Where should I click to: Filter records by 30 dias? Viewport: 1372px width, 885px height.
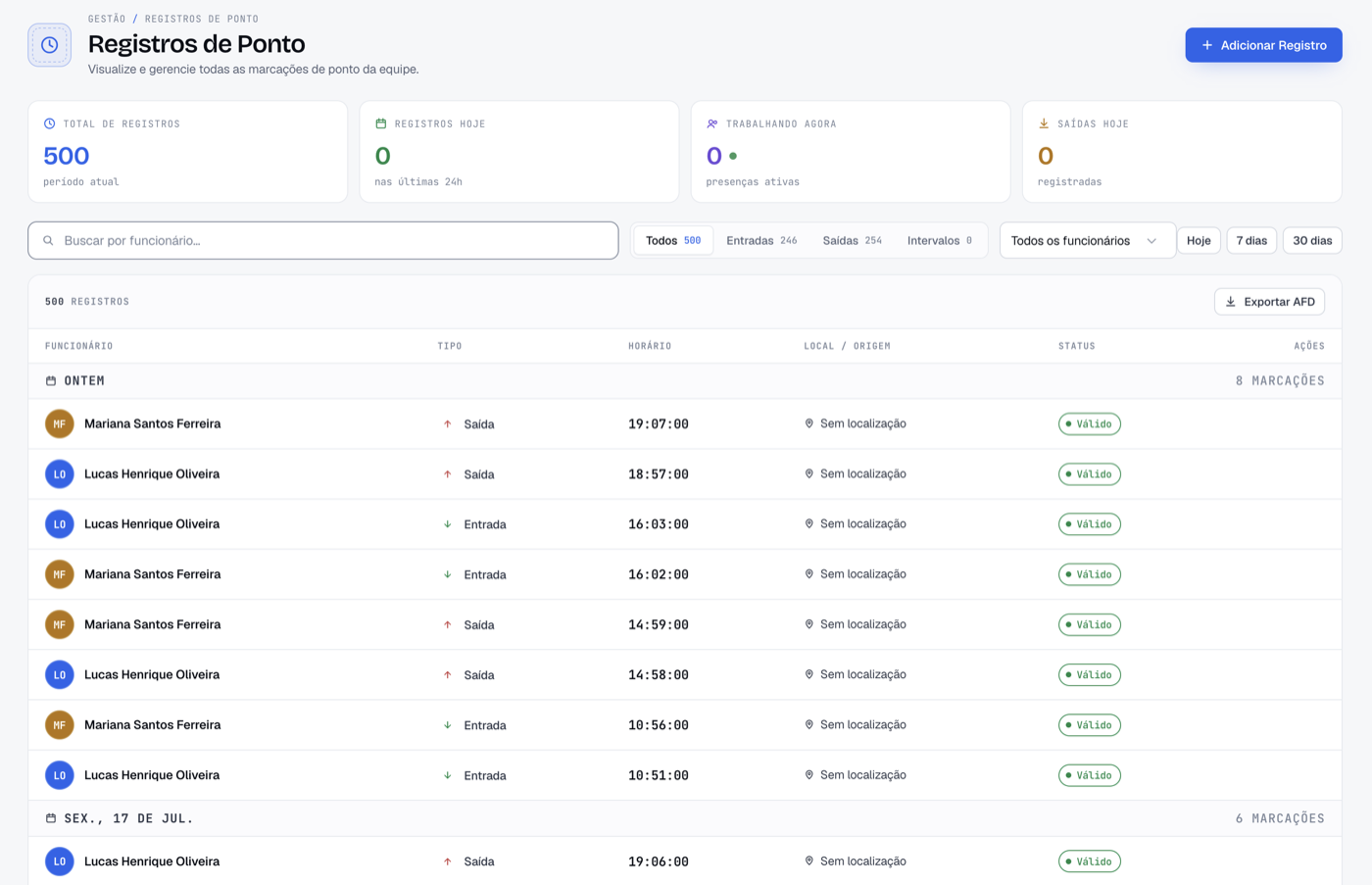coord(1312,240)
